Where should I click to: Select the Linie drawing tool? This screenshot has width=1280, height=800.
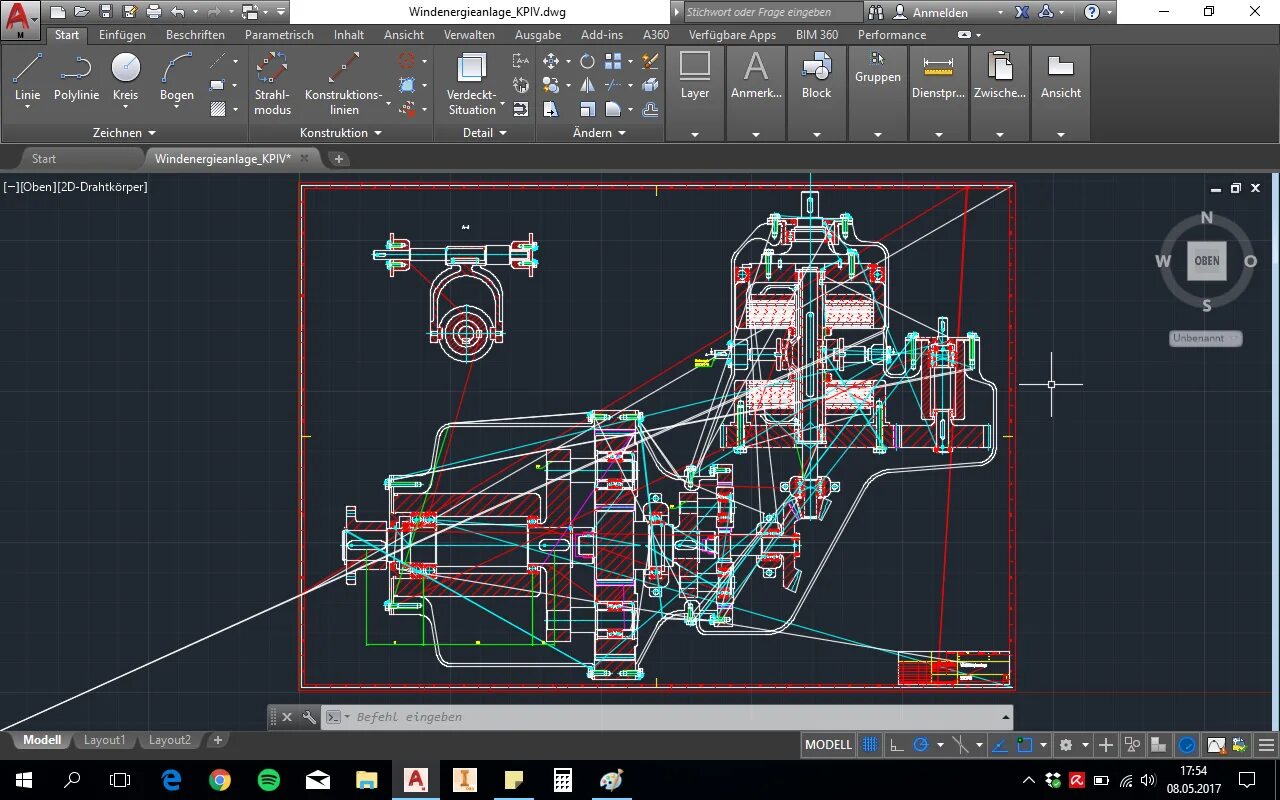coord(27,70)
